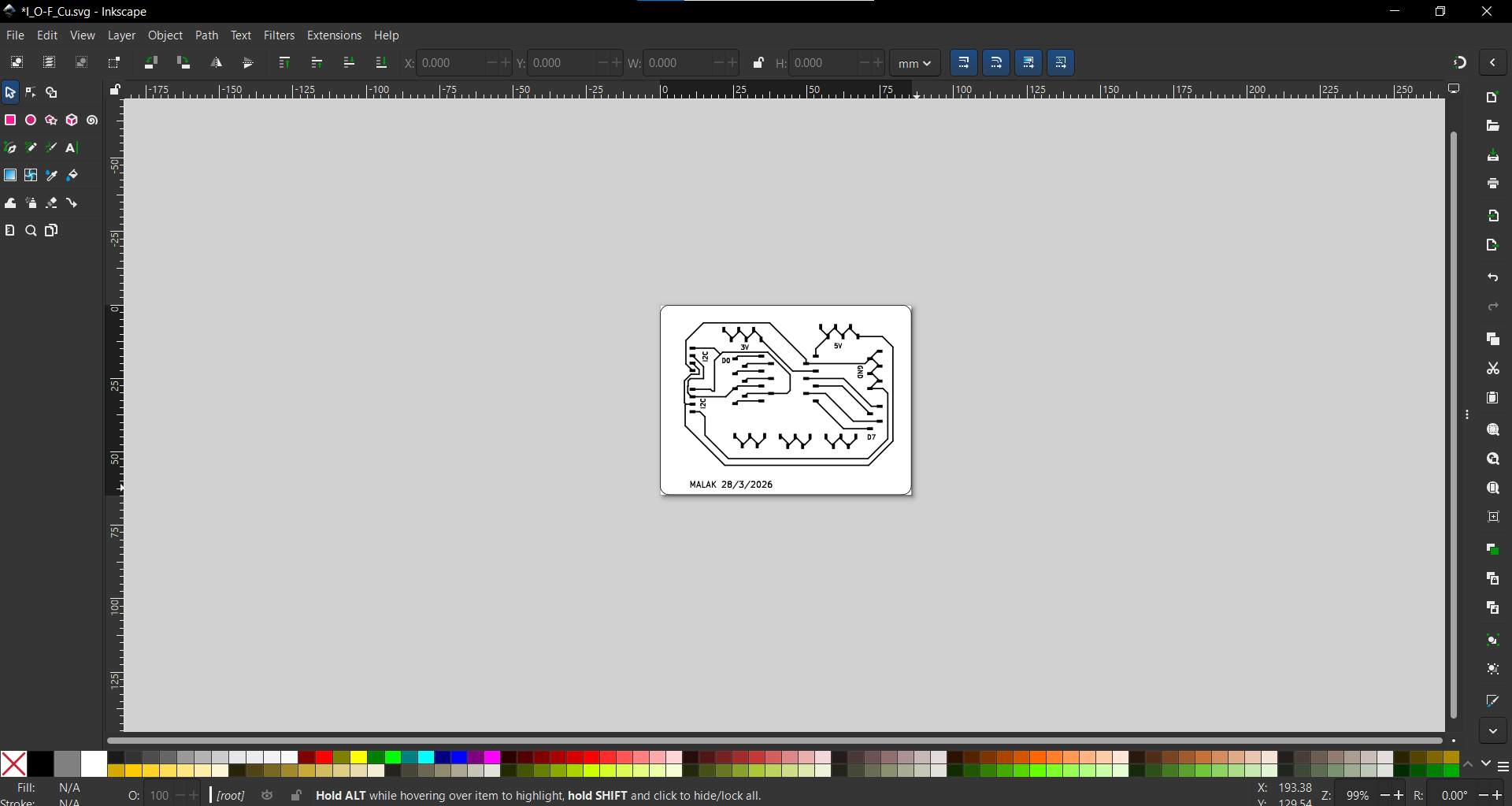Click the Cut scissors icon in right panel
Image resolution: width=1512 pixels, height=806 pixels.
click(x=1493, y=369)
